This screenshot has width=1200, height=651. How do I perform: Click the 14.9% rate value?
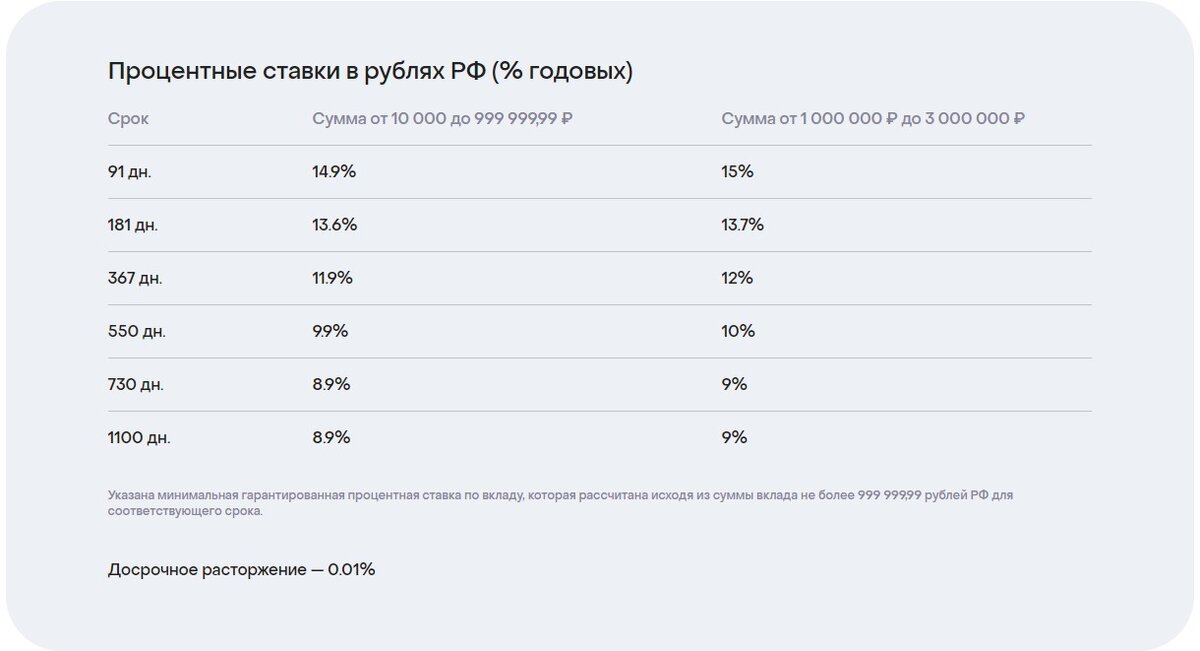[334, 172]
